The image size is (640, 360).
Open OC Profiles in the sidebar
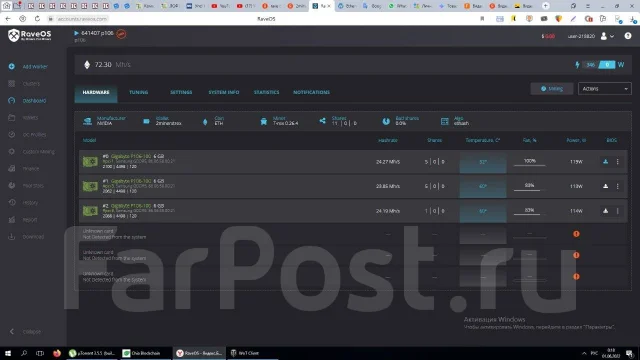coord(34,134)
